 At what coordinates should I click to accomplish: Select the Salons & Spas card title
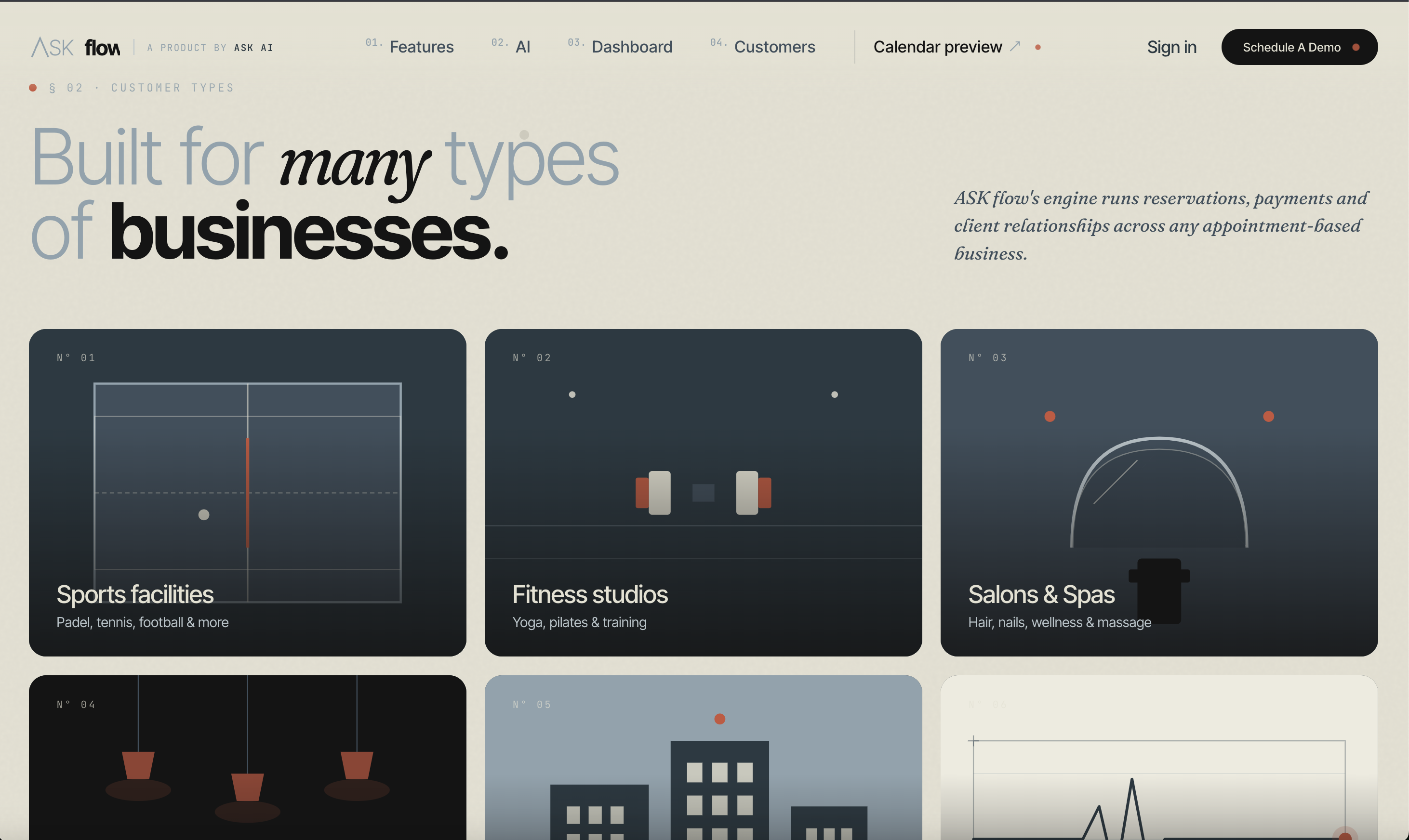1041,594
